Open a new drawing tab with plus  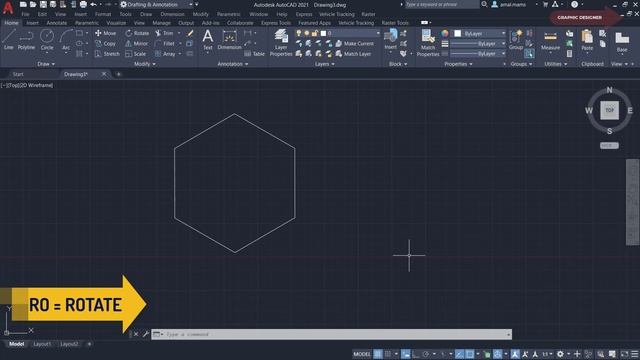pos(119,74)
